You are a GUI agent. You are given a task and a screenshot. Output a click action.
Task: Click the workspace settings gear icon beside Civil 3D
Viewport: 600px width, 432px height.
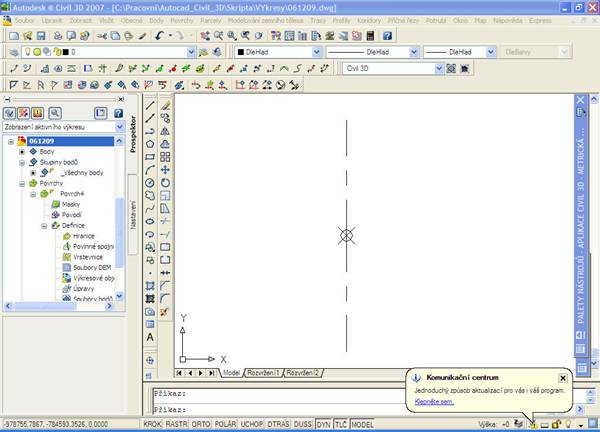(x=452, y=68)
